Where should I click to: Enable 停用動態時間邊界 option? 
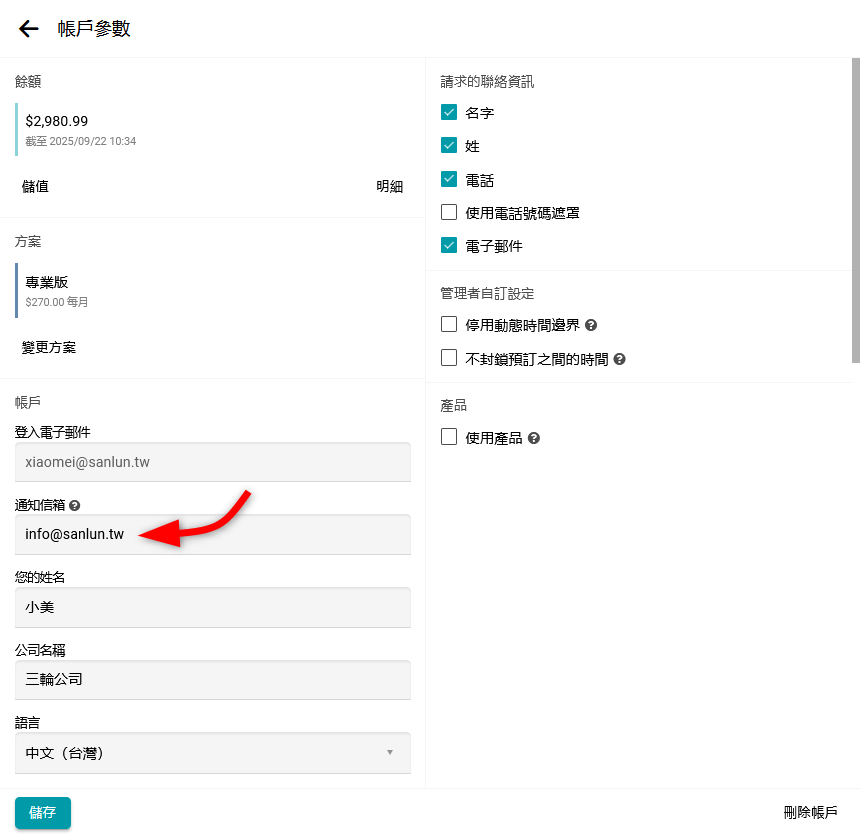[x=449, y=325]
